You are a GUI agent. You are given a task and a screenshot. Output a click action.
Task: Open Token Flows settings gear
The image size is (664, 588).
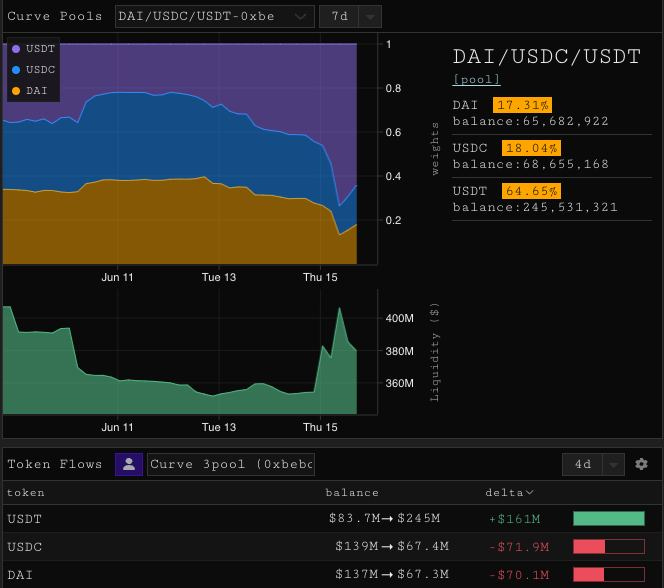click(641, 464)
